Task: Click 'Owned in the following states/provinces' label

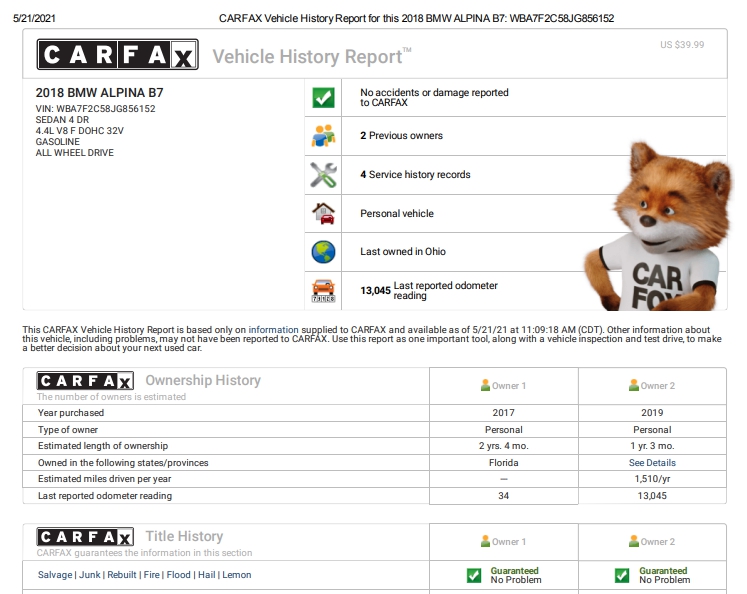Action: (x=123, y=463)
